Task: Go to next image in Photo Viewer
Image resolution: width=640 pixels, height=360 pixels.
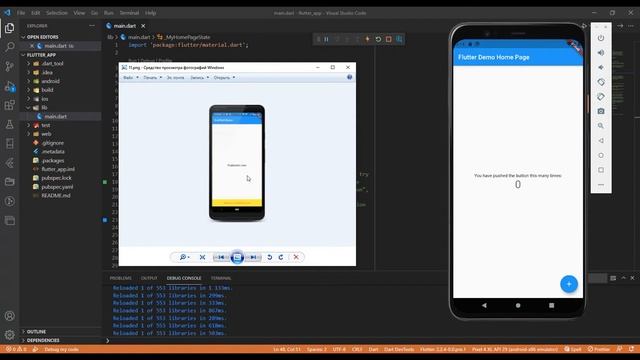Action: (x=253, y=257)
